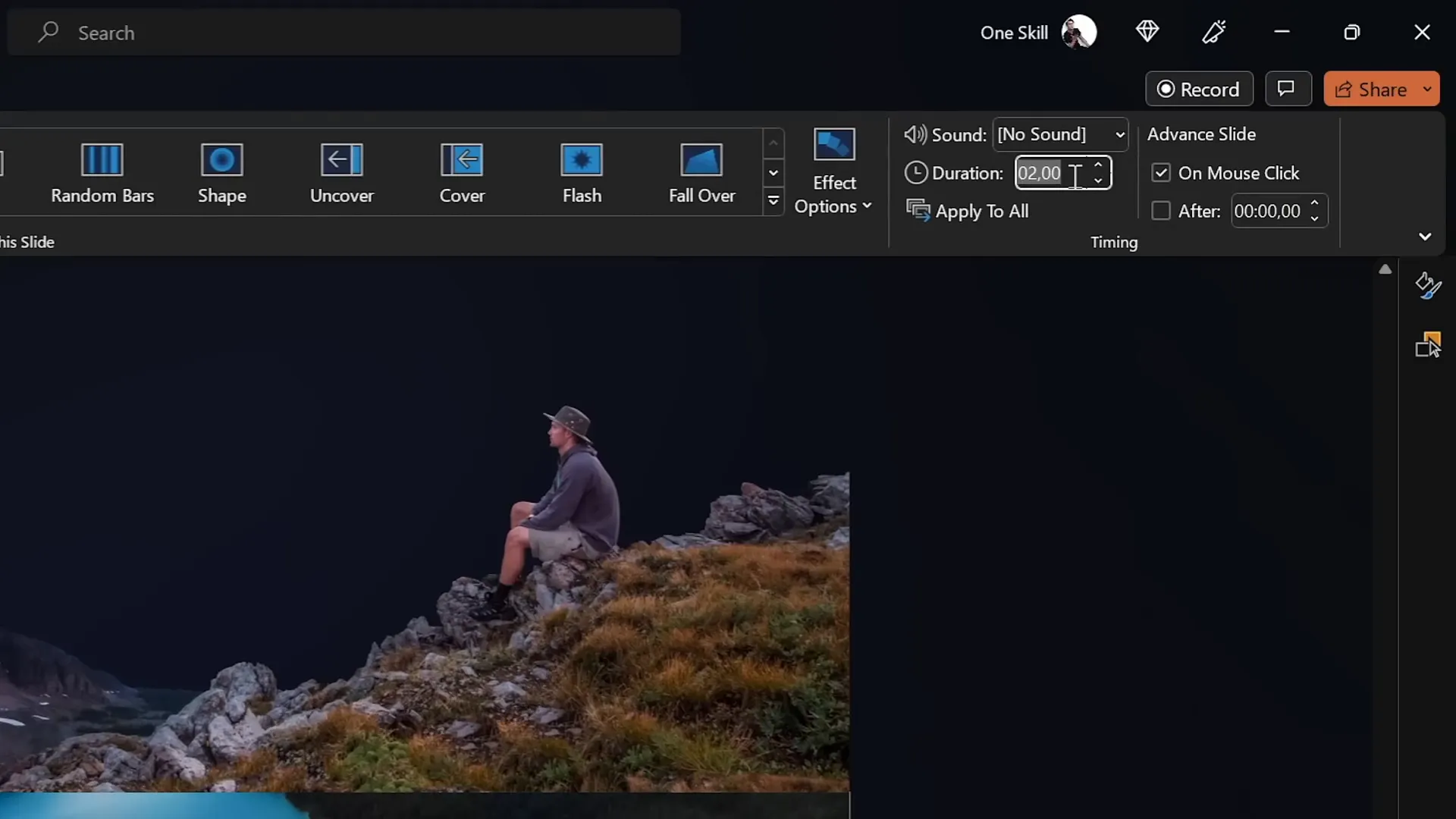Expand the transitions gallery with More arrow

tap(773, 201)
